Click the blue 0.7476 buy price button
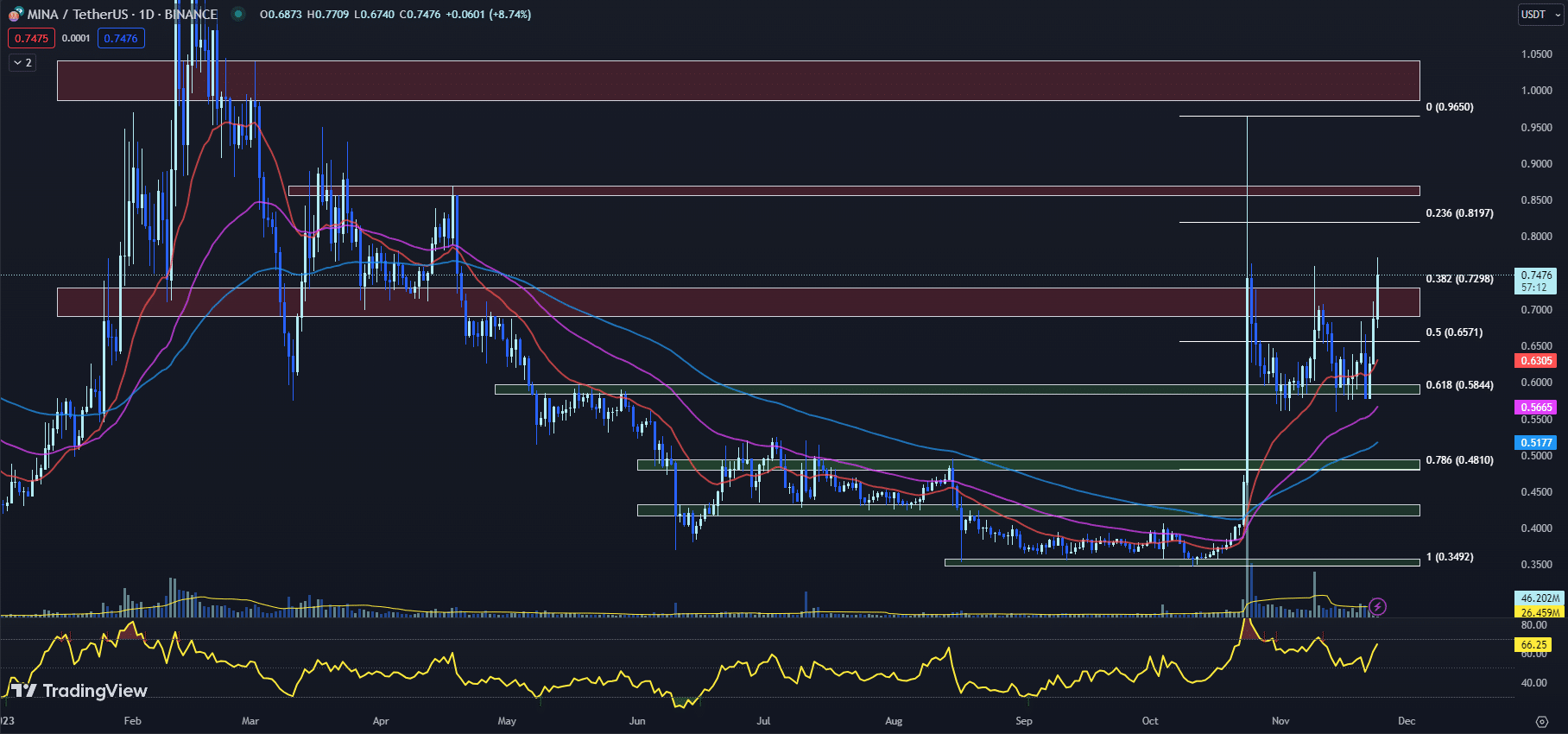 [x=121, y=38]
